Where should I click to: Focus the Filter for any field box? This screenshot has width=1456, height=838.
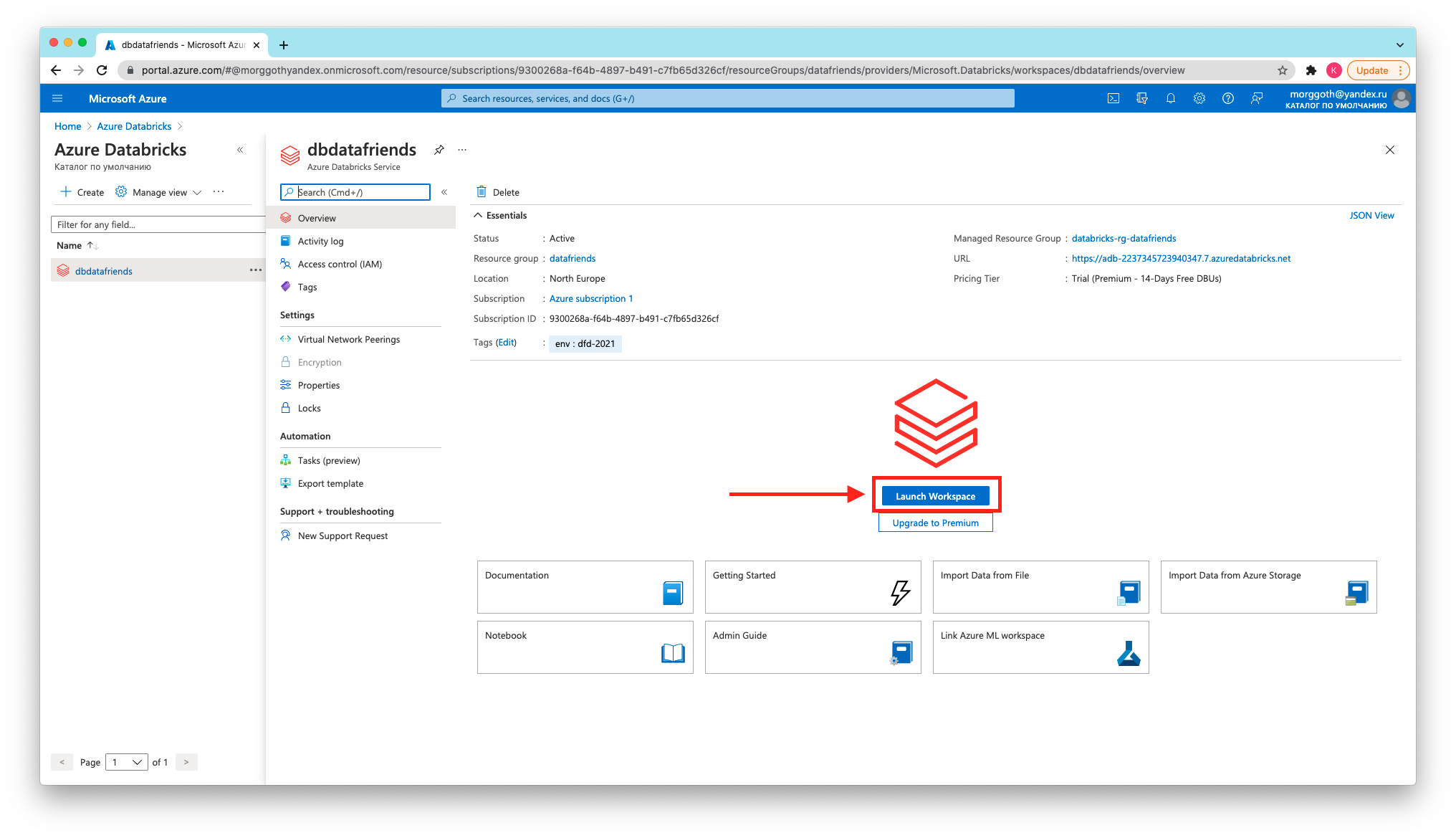pyautogui.click(x=158, y=224)
